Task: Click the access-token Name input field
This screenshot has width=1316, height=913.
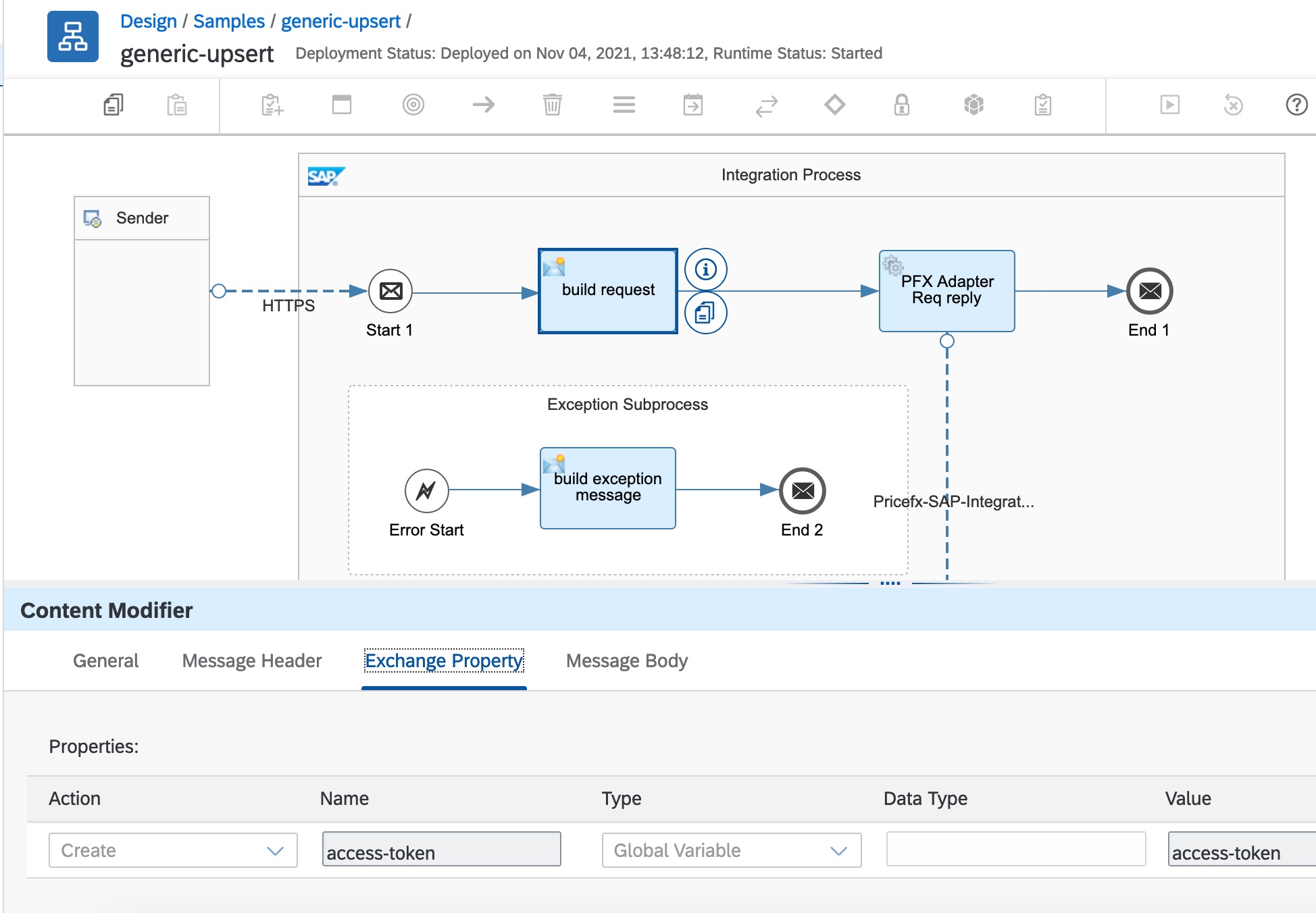Action: coord(441,850)
